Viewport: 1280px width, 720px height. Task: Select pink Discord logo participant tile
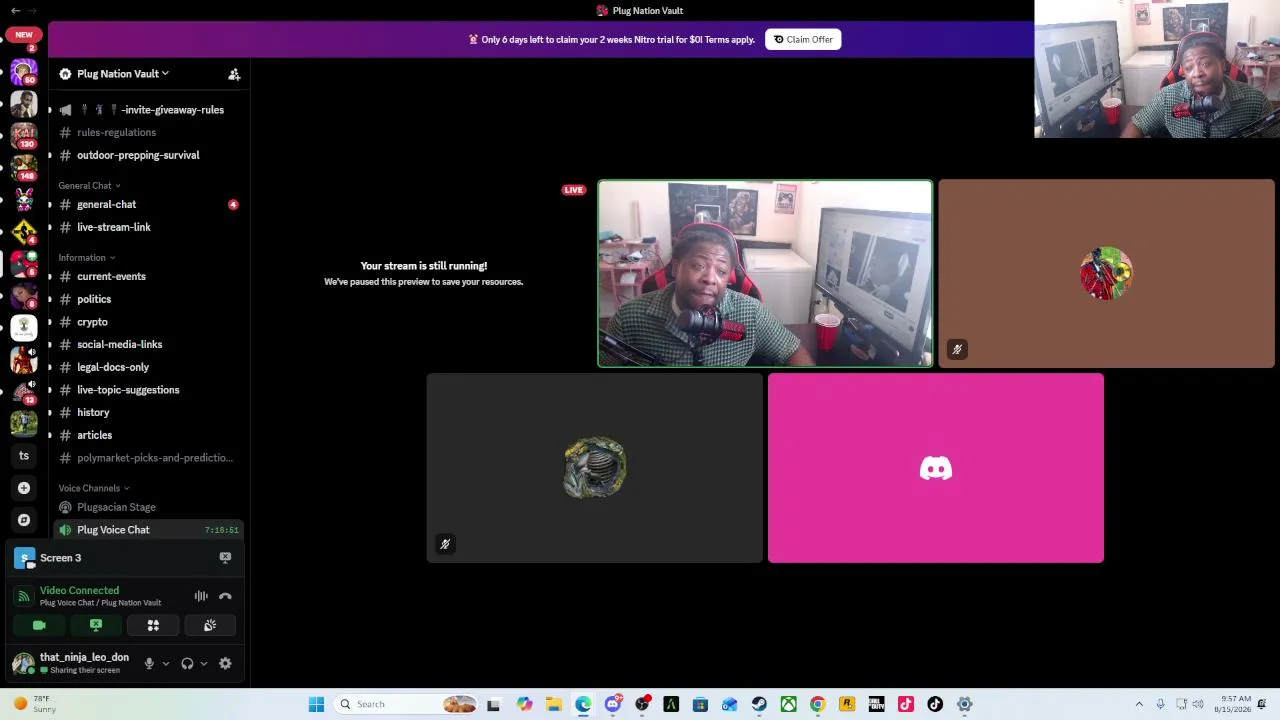[x=936, y=468]
